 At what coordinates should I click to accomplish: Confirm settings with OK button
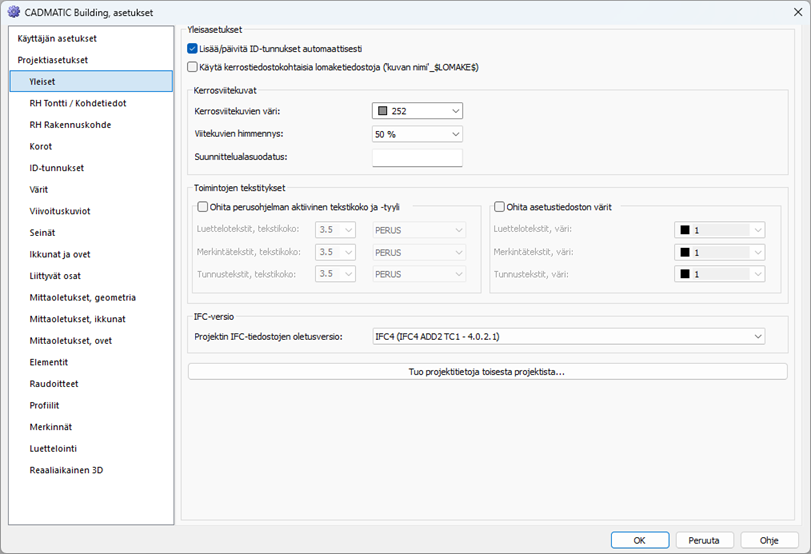coord(638,540)
